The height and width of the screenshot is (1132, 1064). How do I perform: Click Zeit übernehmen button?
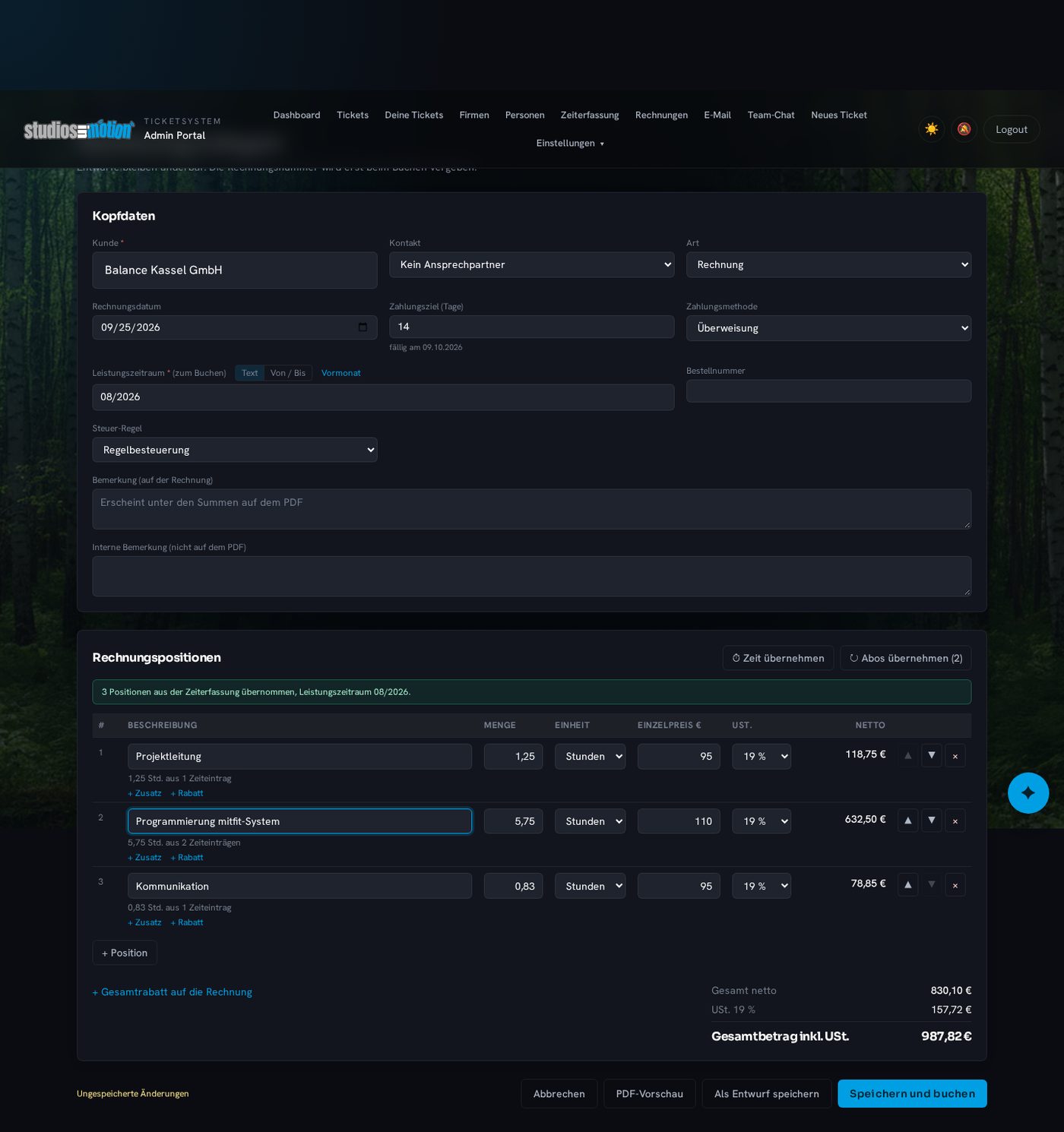click(778, 658)
